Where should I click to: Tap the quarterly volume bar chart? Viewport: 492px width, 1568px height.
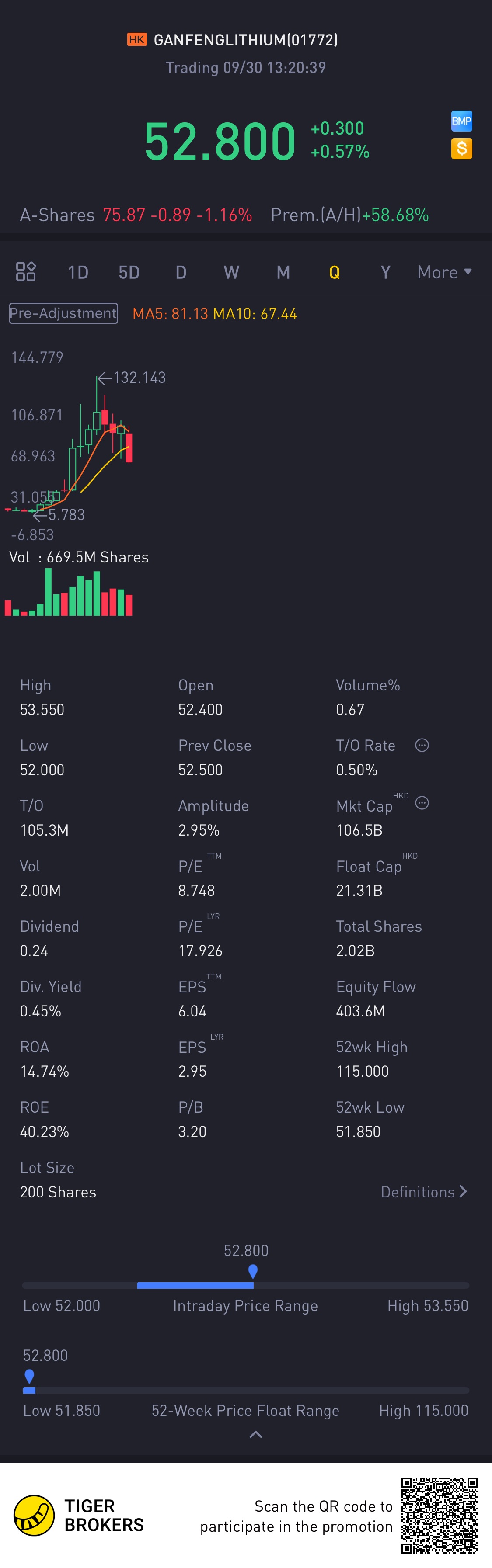(x=69, y=593)
